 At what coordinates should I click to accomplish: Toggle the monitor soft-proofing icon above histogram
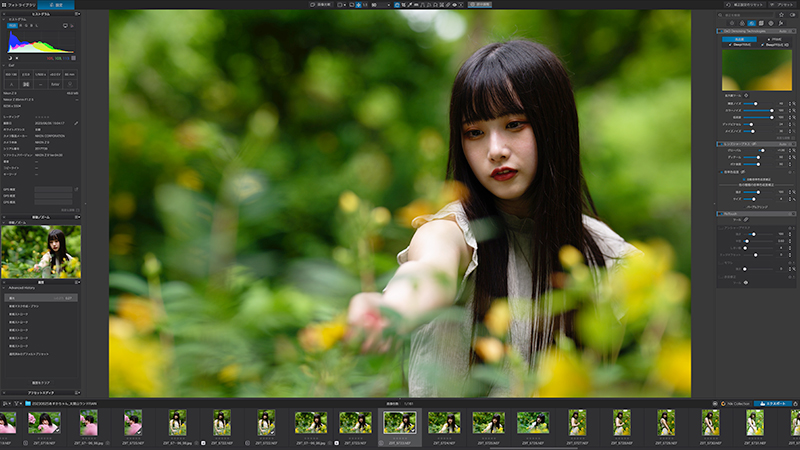click(65, 26)
